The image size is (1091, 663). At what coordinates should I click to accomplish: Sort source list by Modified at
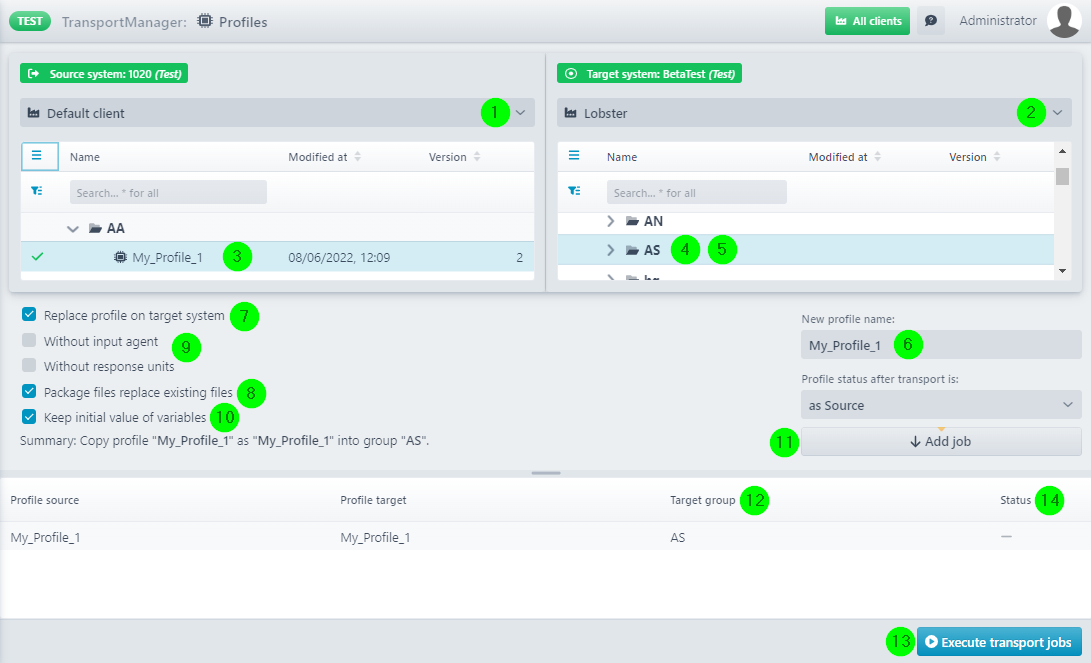(x=358, y=157)
